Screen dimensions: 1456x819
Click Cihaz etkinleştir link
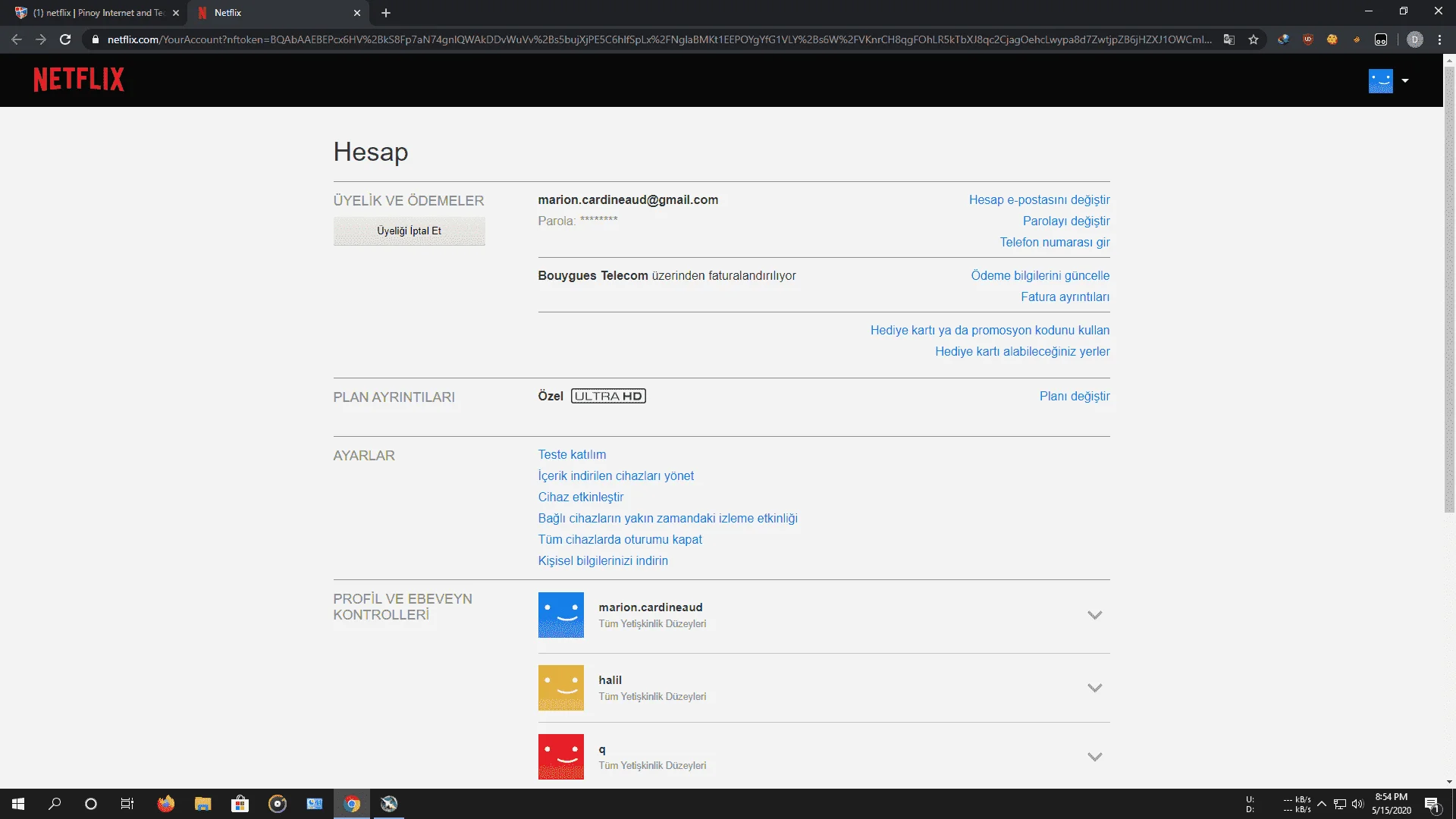[581, 497]
